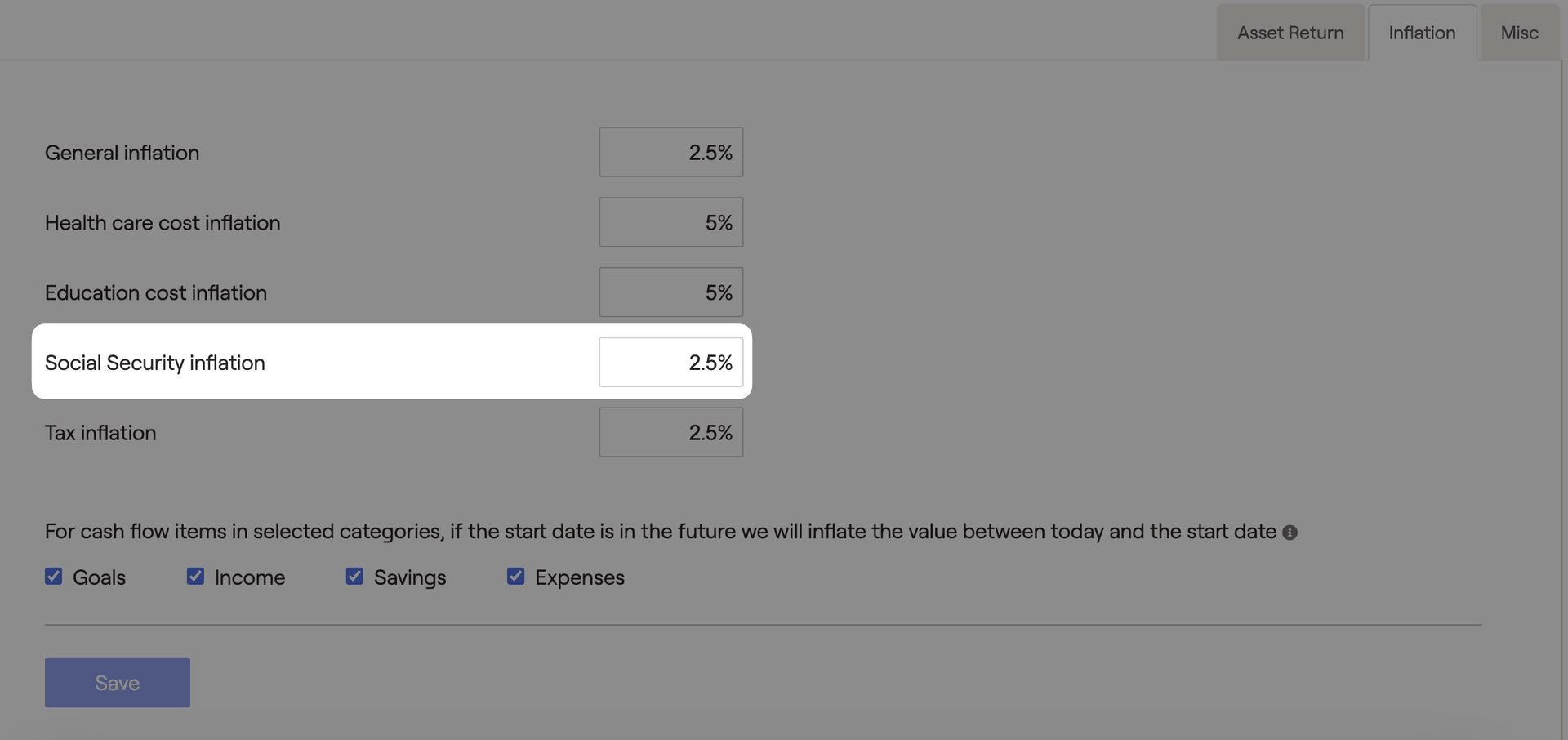
Task: Select the Education cost inflation field
Action: click(671, 292)
